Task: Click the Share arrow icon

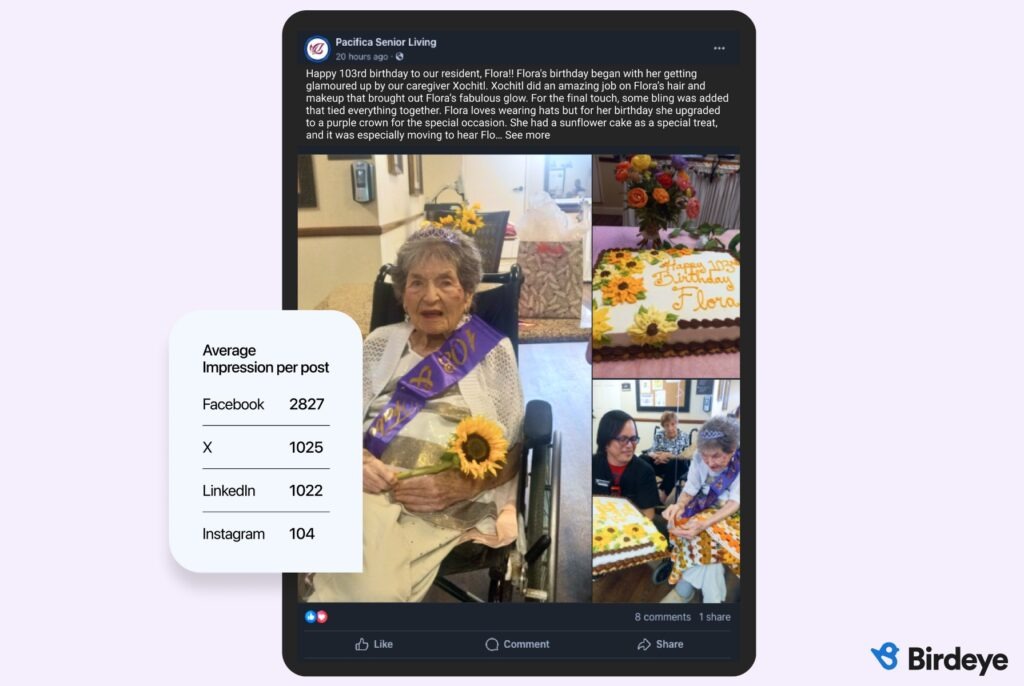Action: [644, 644]
